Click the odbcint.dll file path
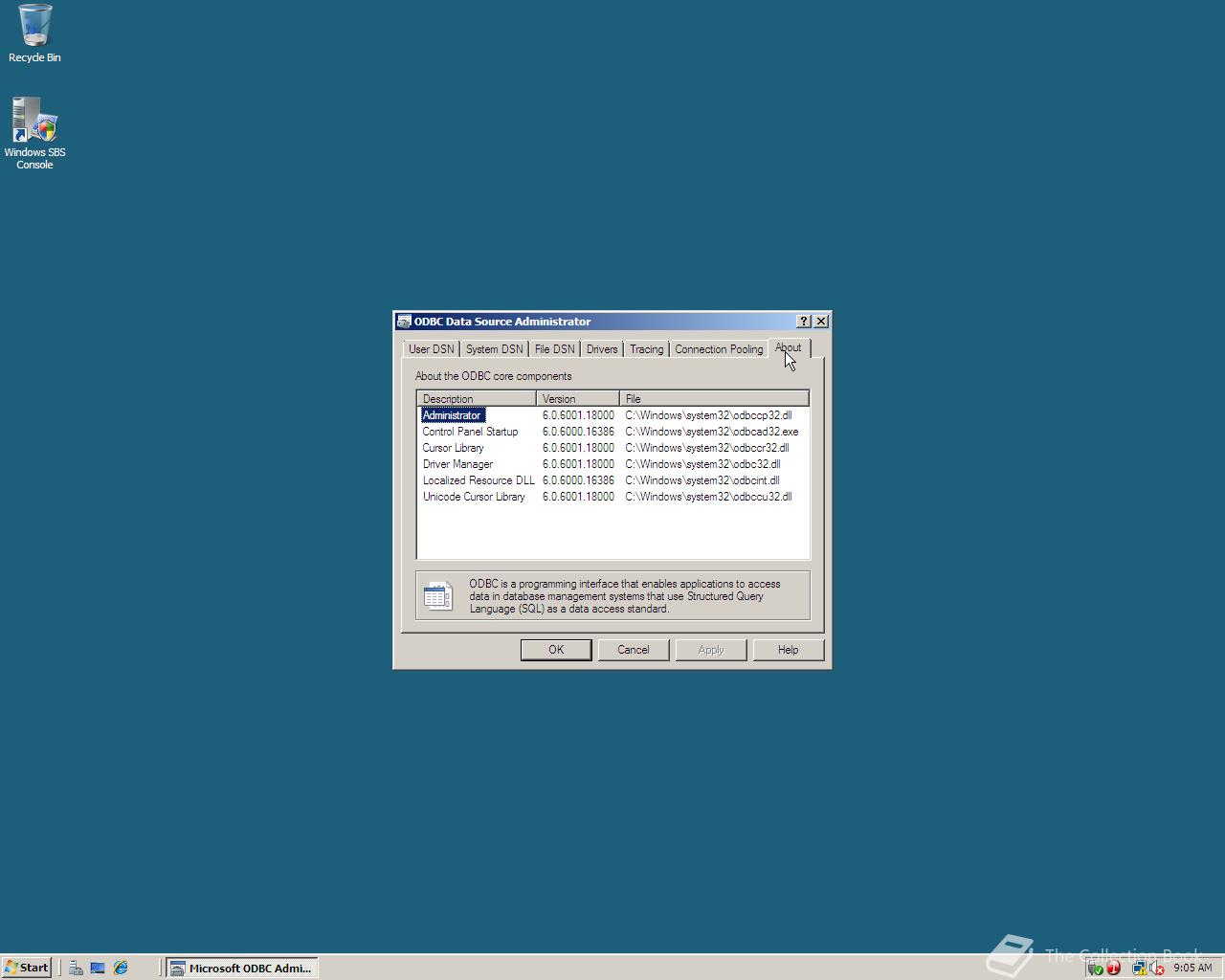Screen dimensions: 1225x980 (702, 480)
